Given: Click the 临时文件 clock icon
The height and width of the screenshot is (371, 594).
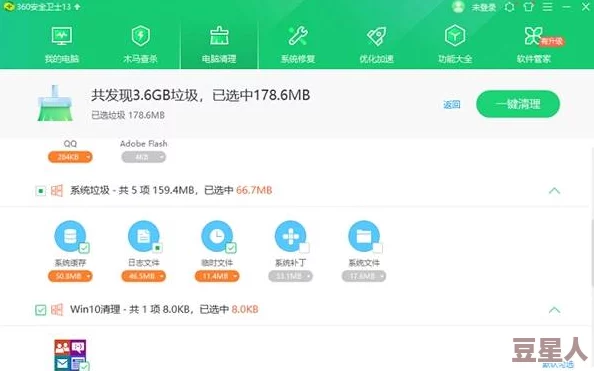Looking at the screenshot, I should [217, 236].
